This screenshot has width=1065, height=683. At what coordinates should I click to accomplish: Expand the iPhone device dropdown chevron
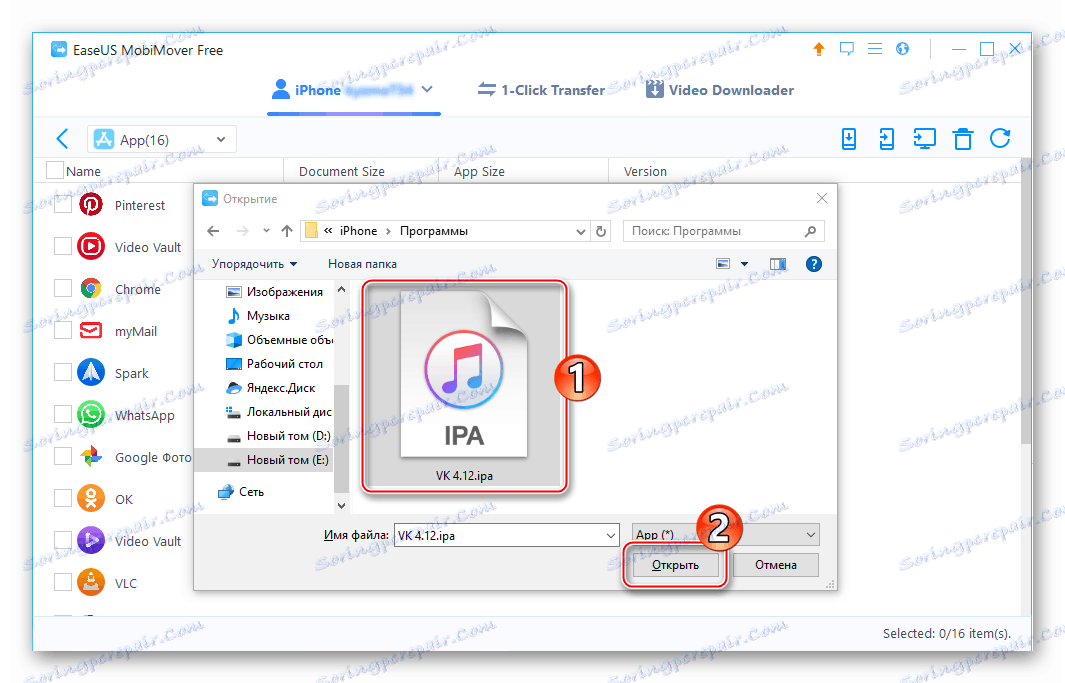coord(427,89)
